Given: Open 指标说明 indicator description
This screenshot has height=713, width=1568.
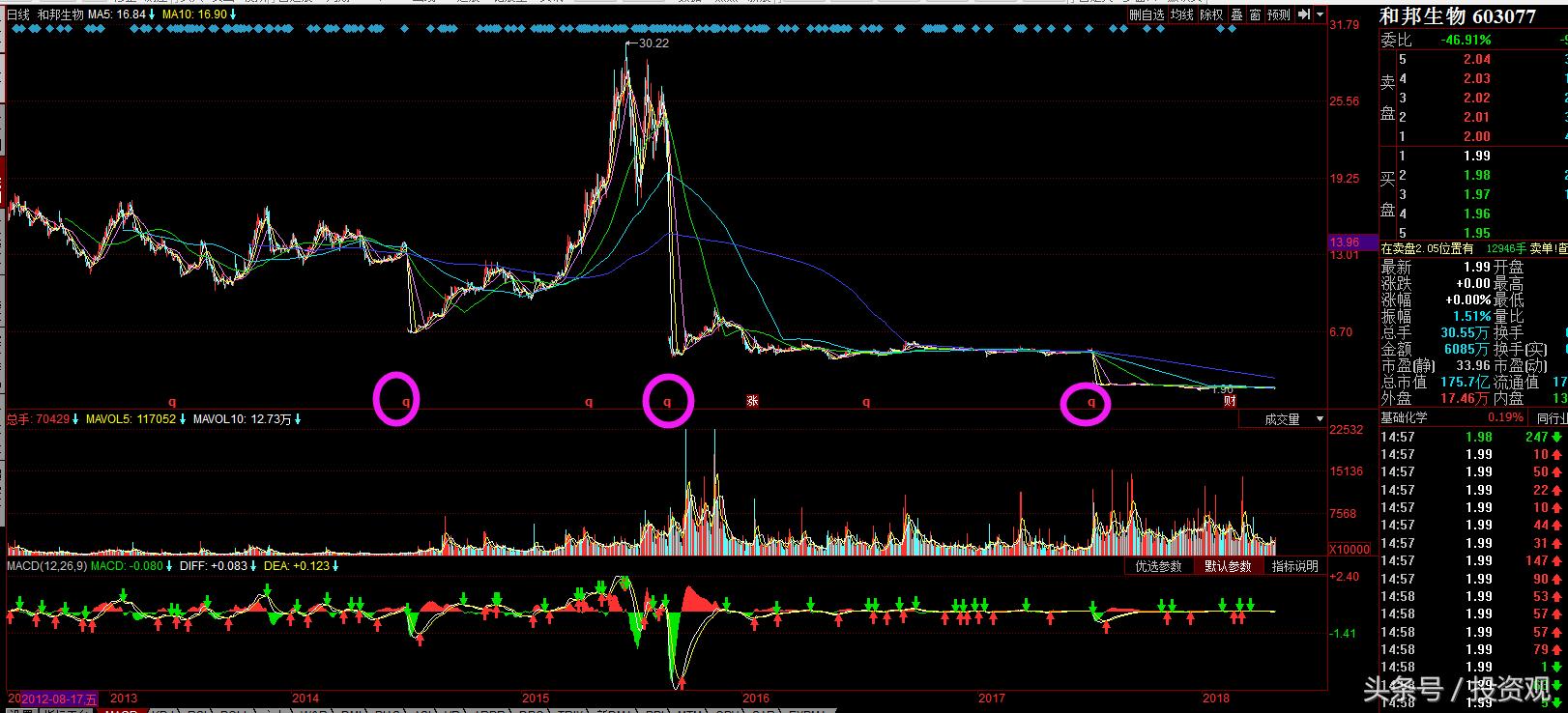Looking at the screenshot, I should pos(1295,566).
